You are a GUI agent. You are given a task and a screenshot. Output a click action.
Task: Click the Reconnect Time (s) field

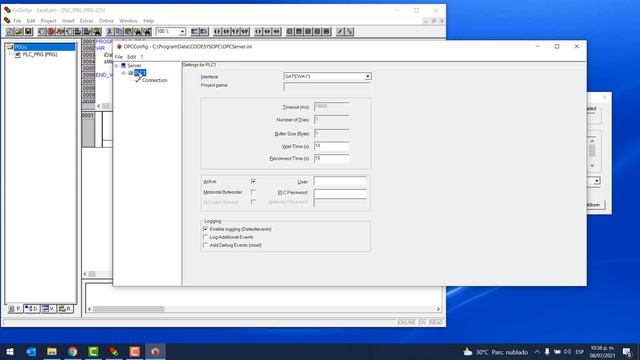click(x=331, y=158)
